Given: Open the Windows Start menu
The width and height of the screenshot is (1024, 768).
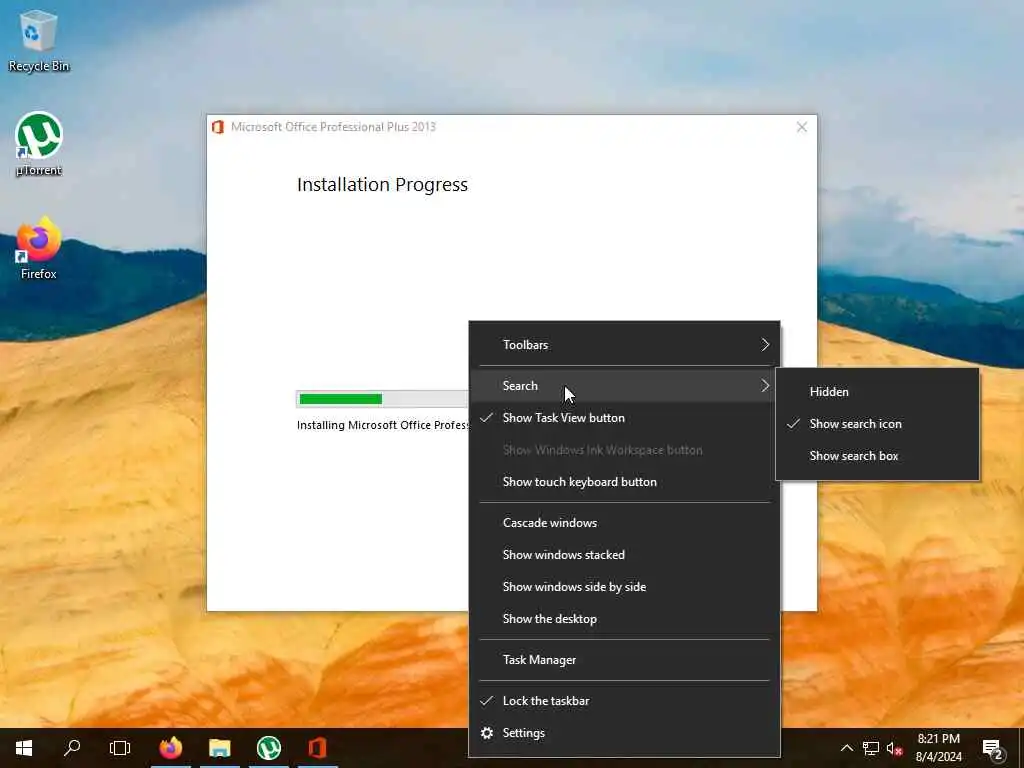Looking at the screenshot, I should [x=24, y=748].
